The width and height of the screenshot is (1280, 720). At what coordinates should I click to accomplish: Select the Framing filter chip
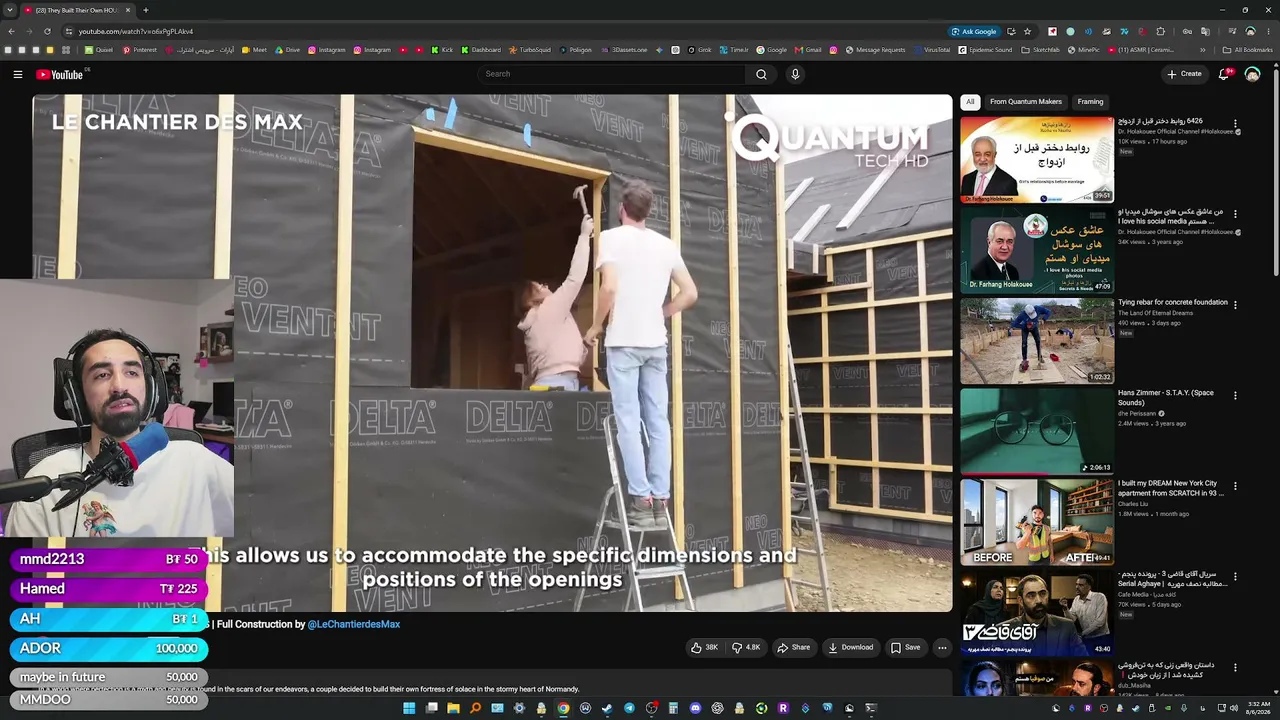[1090, 102]
